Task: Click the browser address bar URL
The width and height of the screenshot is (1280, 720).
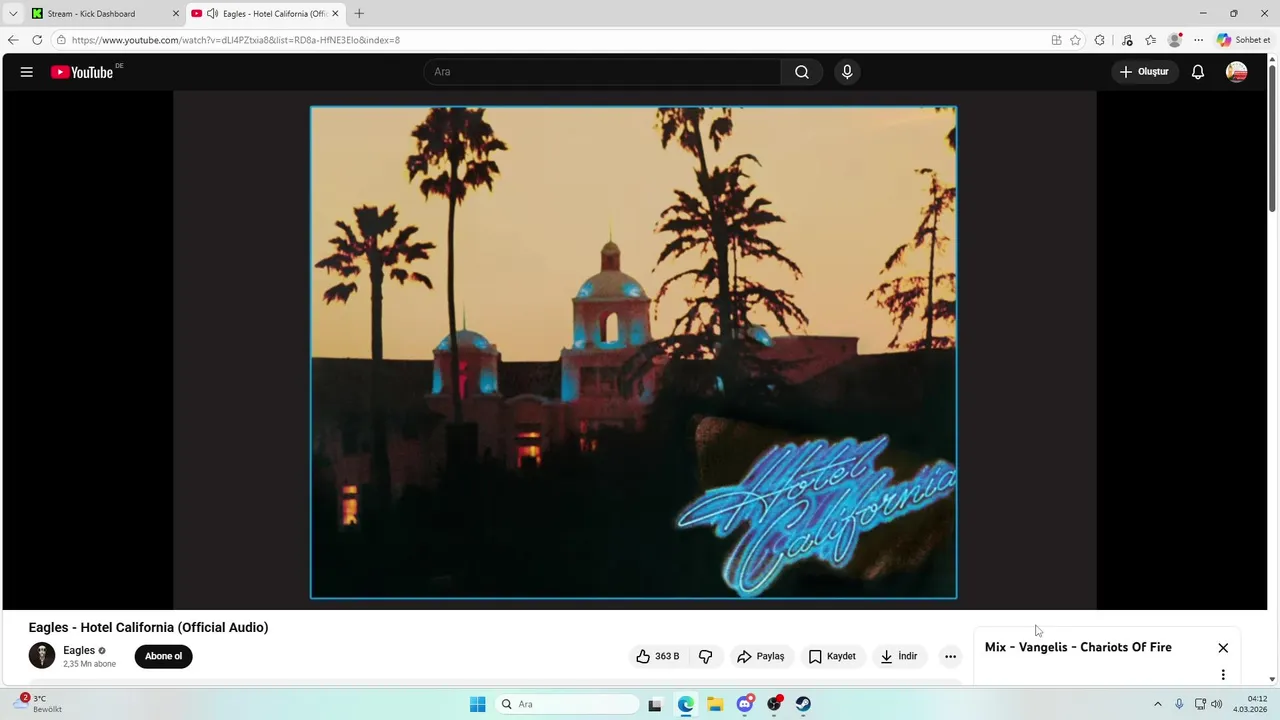Action: 236,40
